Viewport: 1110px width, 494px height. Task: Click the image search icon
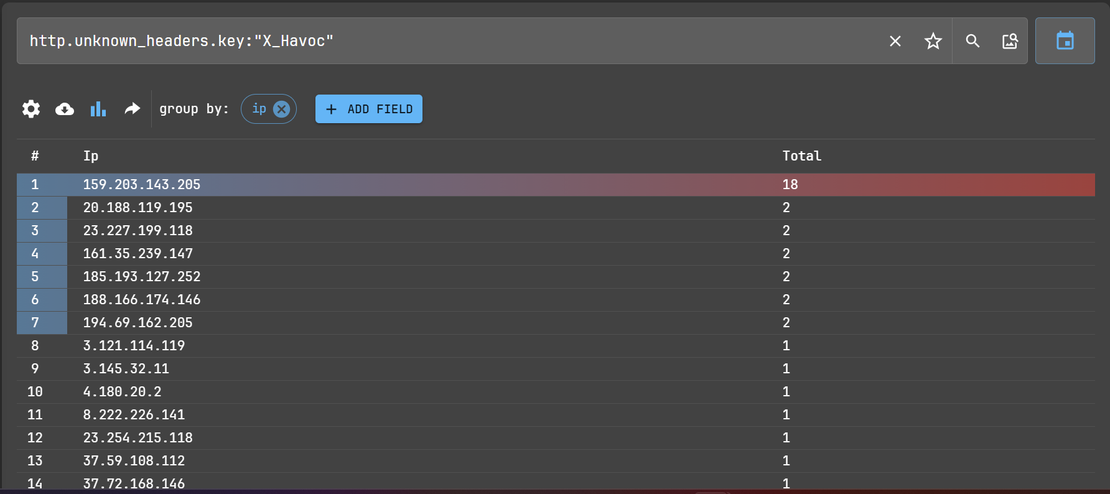click(1009, 41)
